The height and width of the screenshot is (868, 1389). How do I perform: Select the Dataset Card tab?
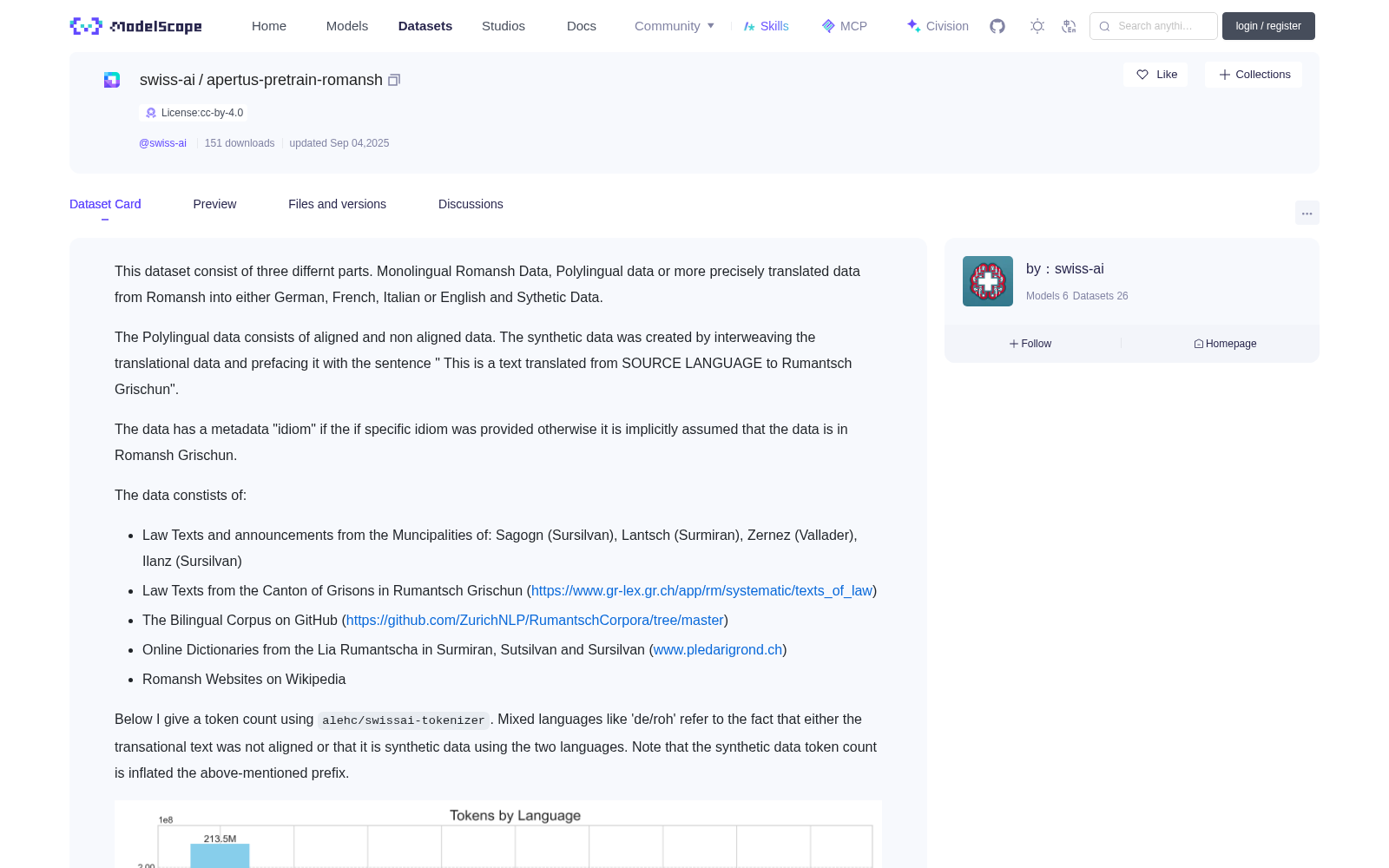point(105,204)
